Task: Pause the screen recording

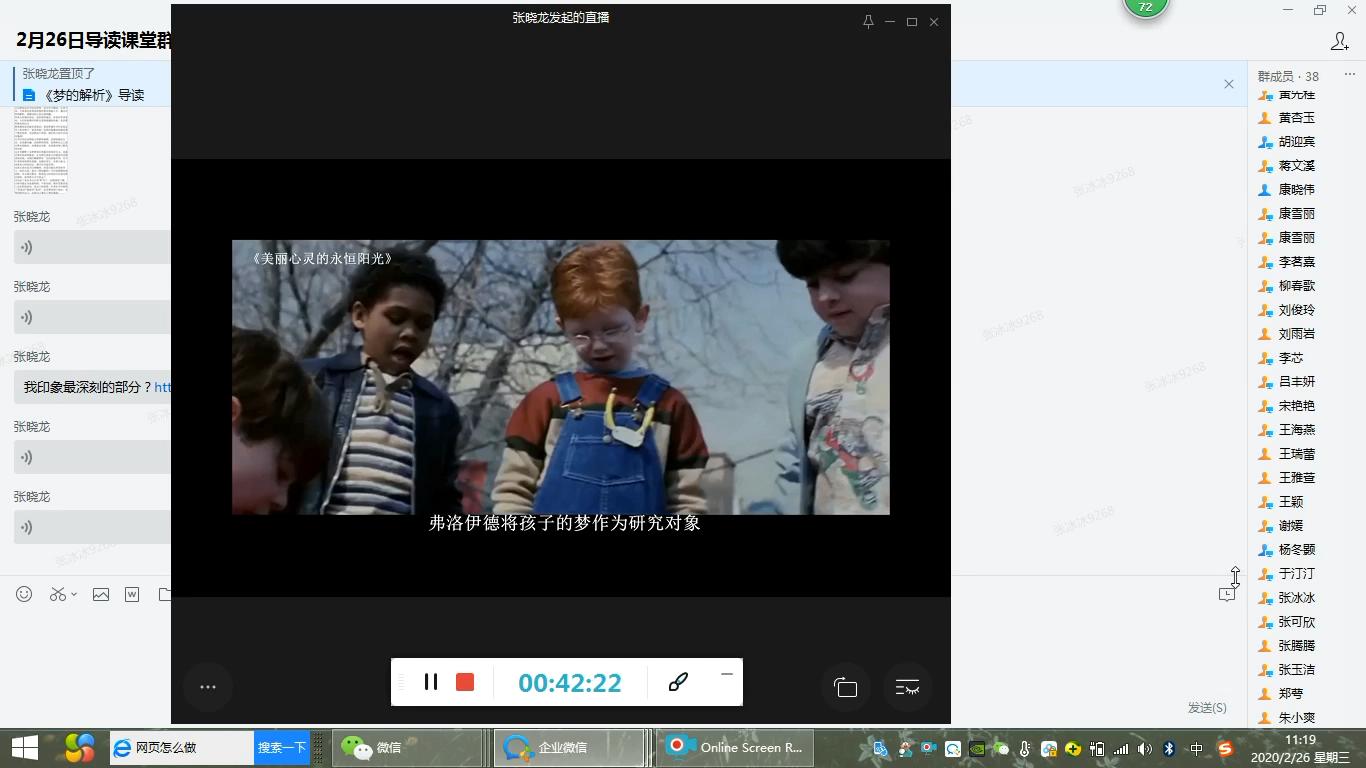Action: (x=431, y=682)
